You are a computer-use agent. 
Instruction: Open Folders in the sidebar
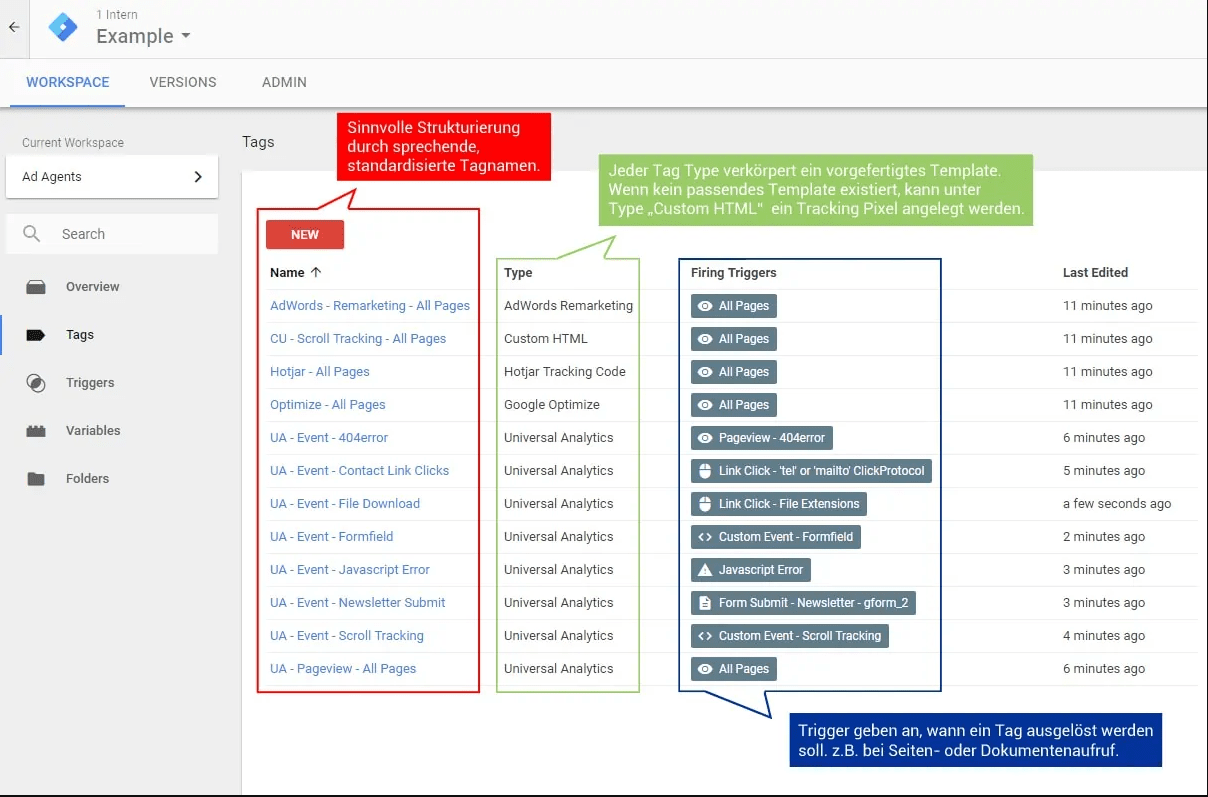click(x=87, y=479)
